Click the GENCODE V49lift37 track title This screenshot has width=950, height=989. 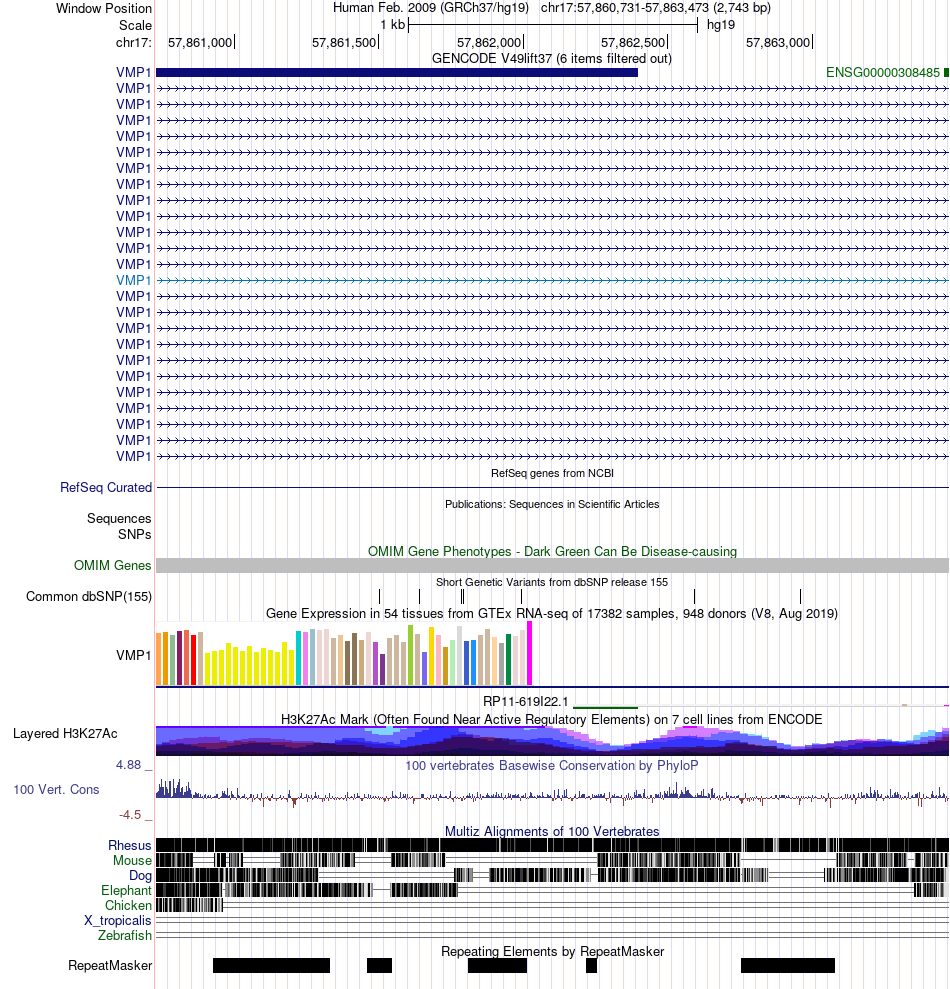click(551, 59)
